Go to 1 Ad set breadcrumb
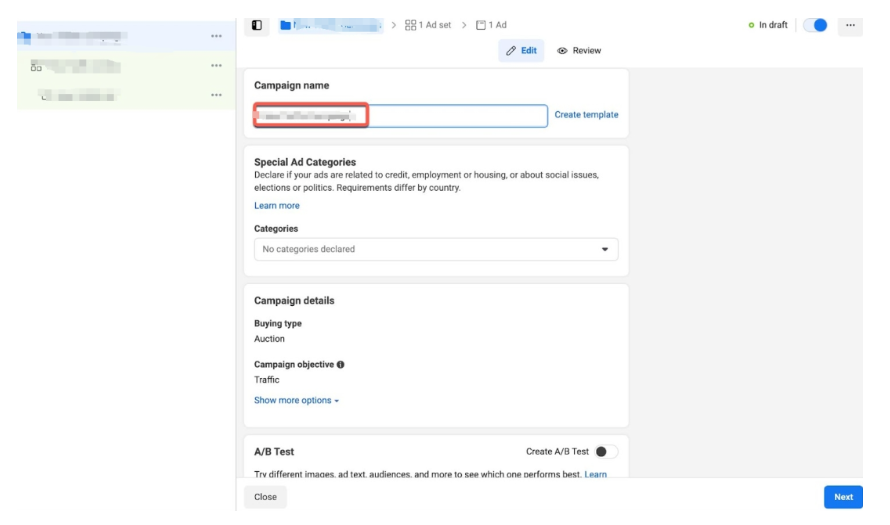This screenshot has width=890, height=525. (428, 25)
